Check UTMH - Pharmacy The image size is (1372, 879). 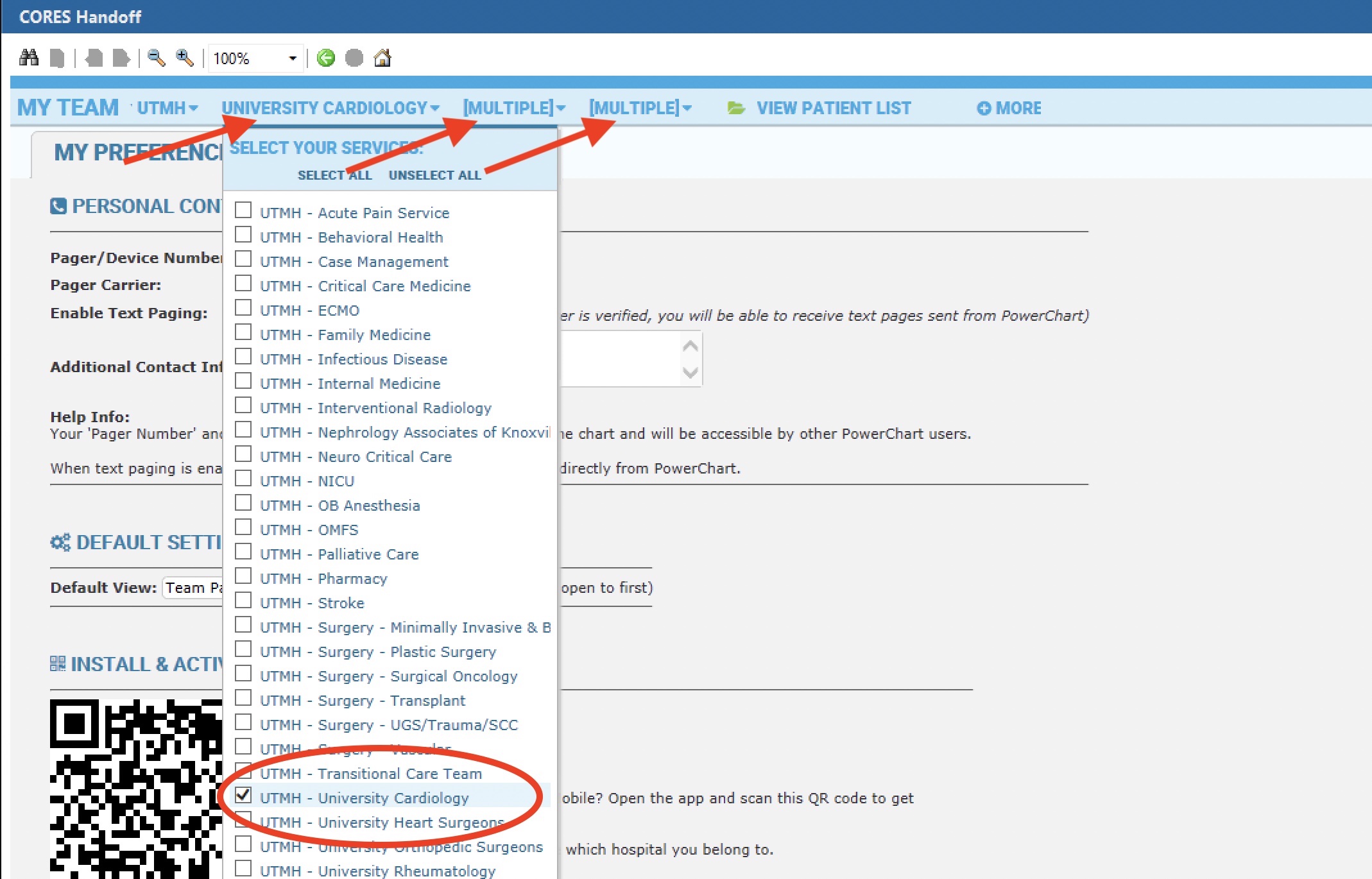tap(243, 576)
